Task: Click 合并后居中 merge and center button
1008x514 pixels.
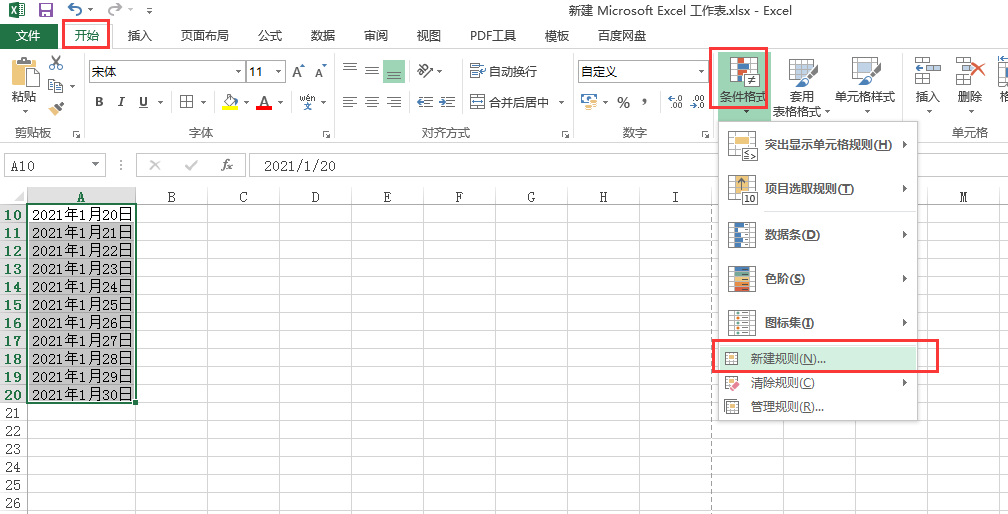Action: pyautogui.click(x=510, y=102)
